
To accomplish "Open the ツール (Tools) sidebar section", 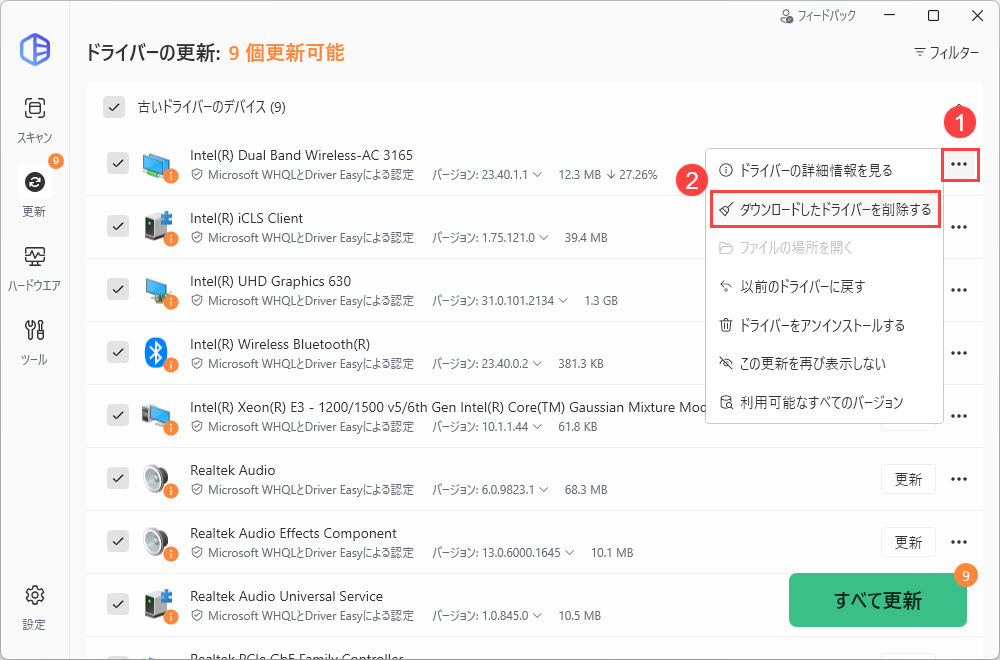I will [x=34, y=342].
